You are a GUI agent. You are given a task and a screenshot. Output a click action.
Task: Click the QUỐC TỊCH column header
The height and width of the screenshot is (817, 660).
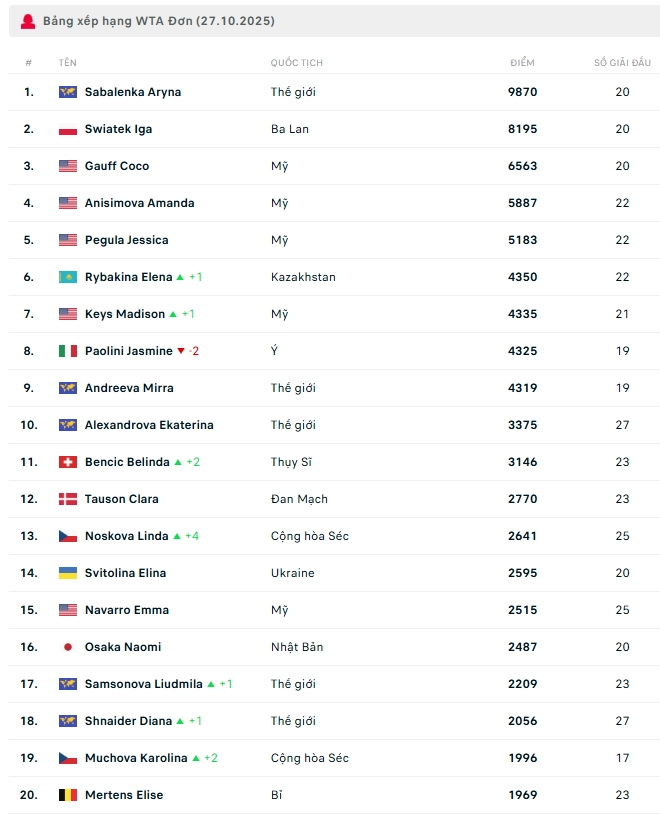tap(296, 63)
